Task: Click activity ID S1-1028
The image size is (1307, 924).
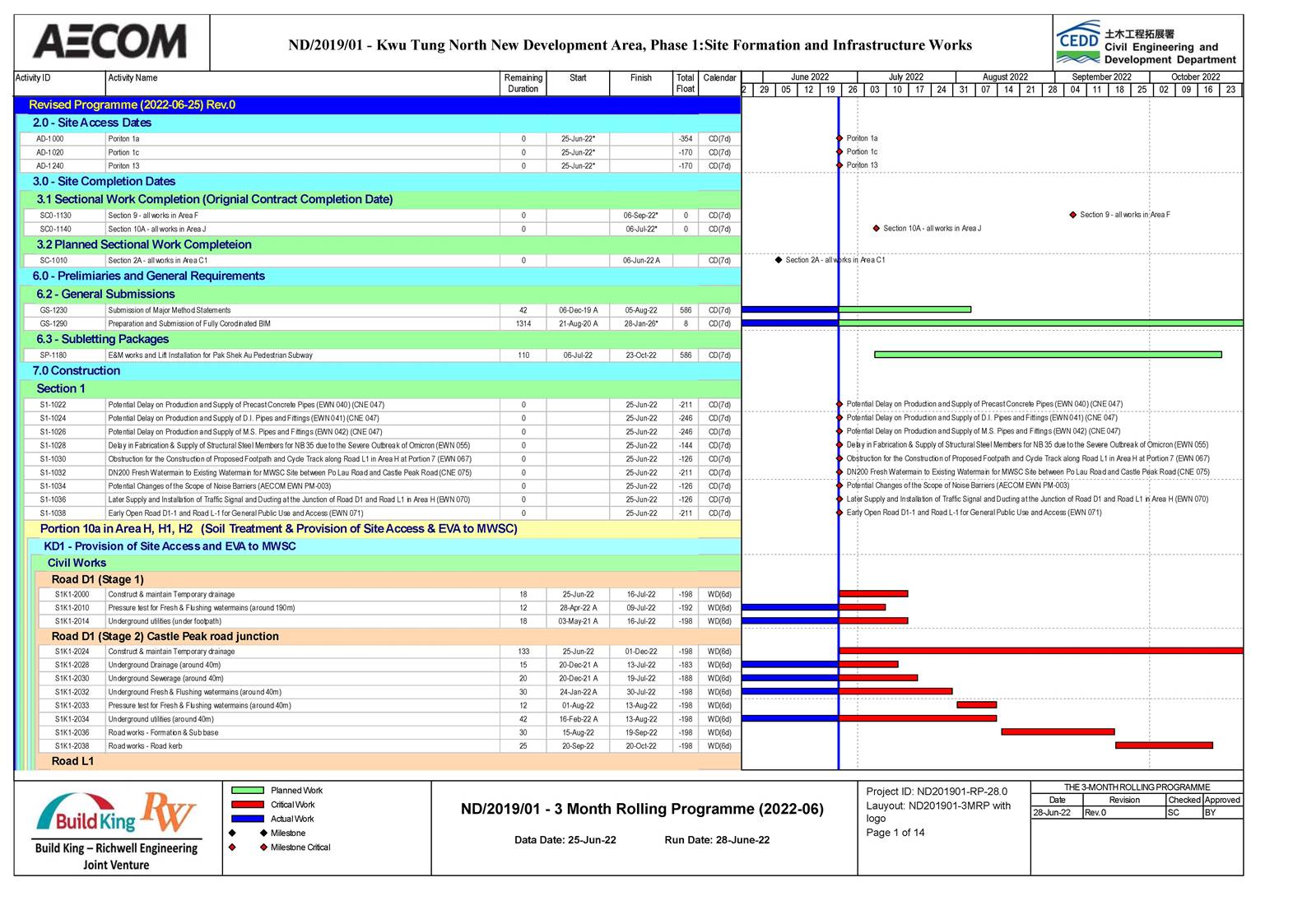Action: [53, 446]
